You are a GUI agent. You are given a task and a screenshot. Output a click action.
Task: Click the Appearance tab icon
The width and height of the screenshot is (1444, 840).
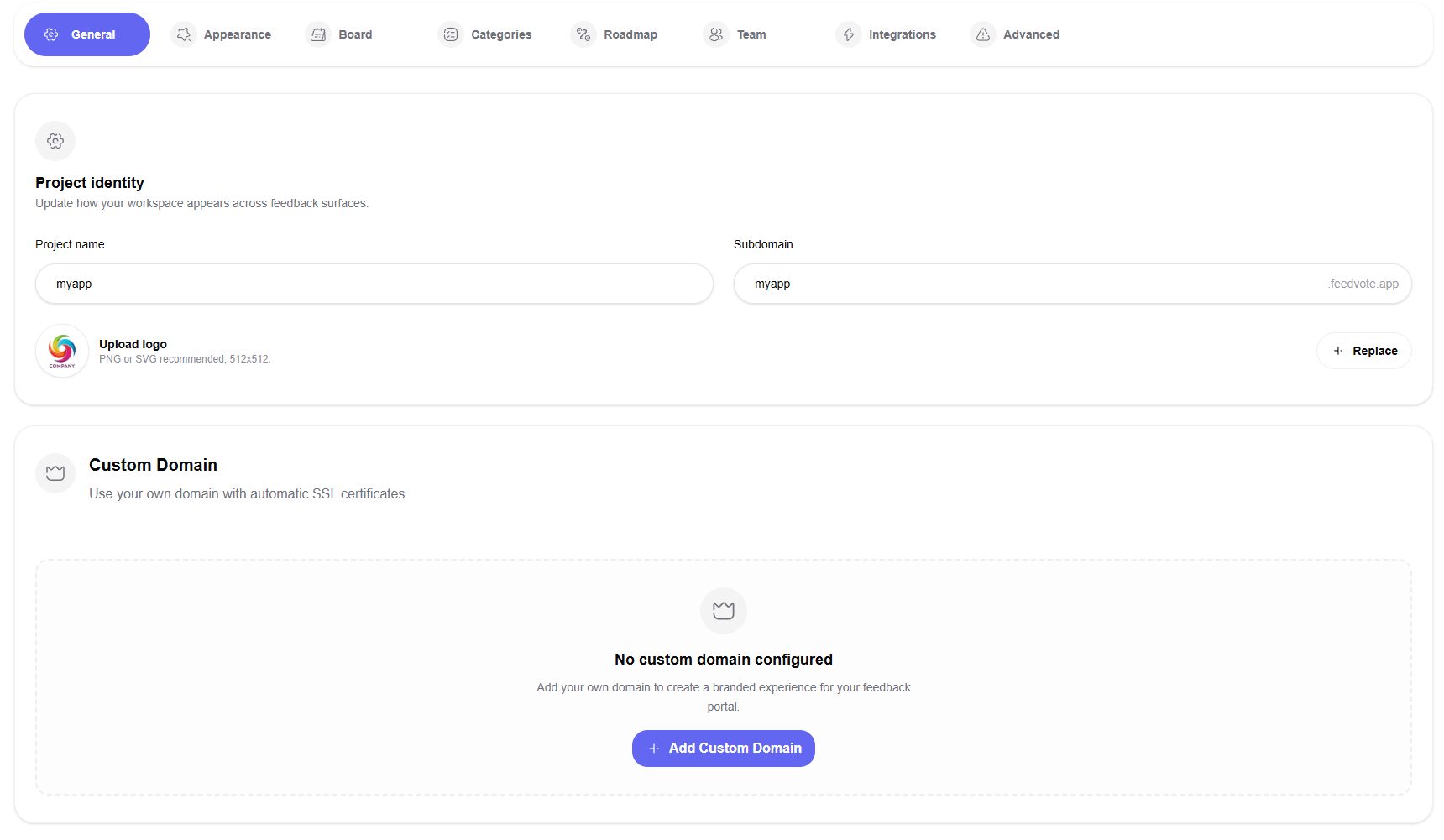coord(184,34)
